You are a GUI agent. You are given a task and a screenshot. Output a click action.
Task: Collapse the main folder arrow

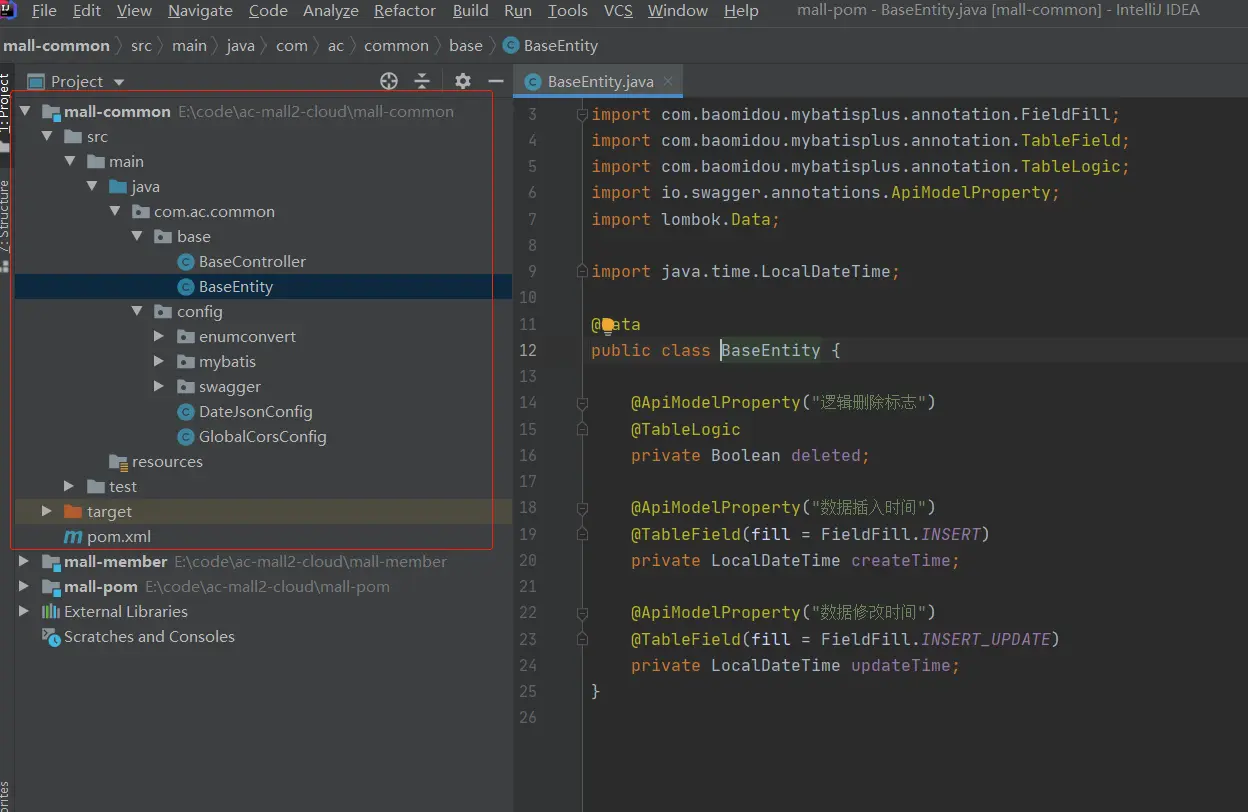tap(70, 162)
